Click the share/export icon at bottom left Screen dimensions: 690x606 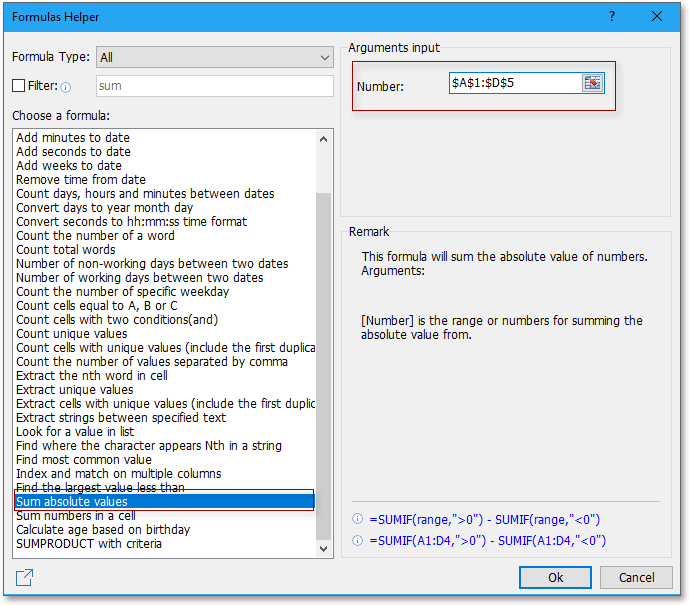pyautogui.click(x=25, y=577)
